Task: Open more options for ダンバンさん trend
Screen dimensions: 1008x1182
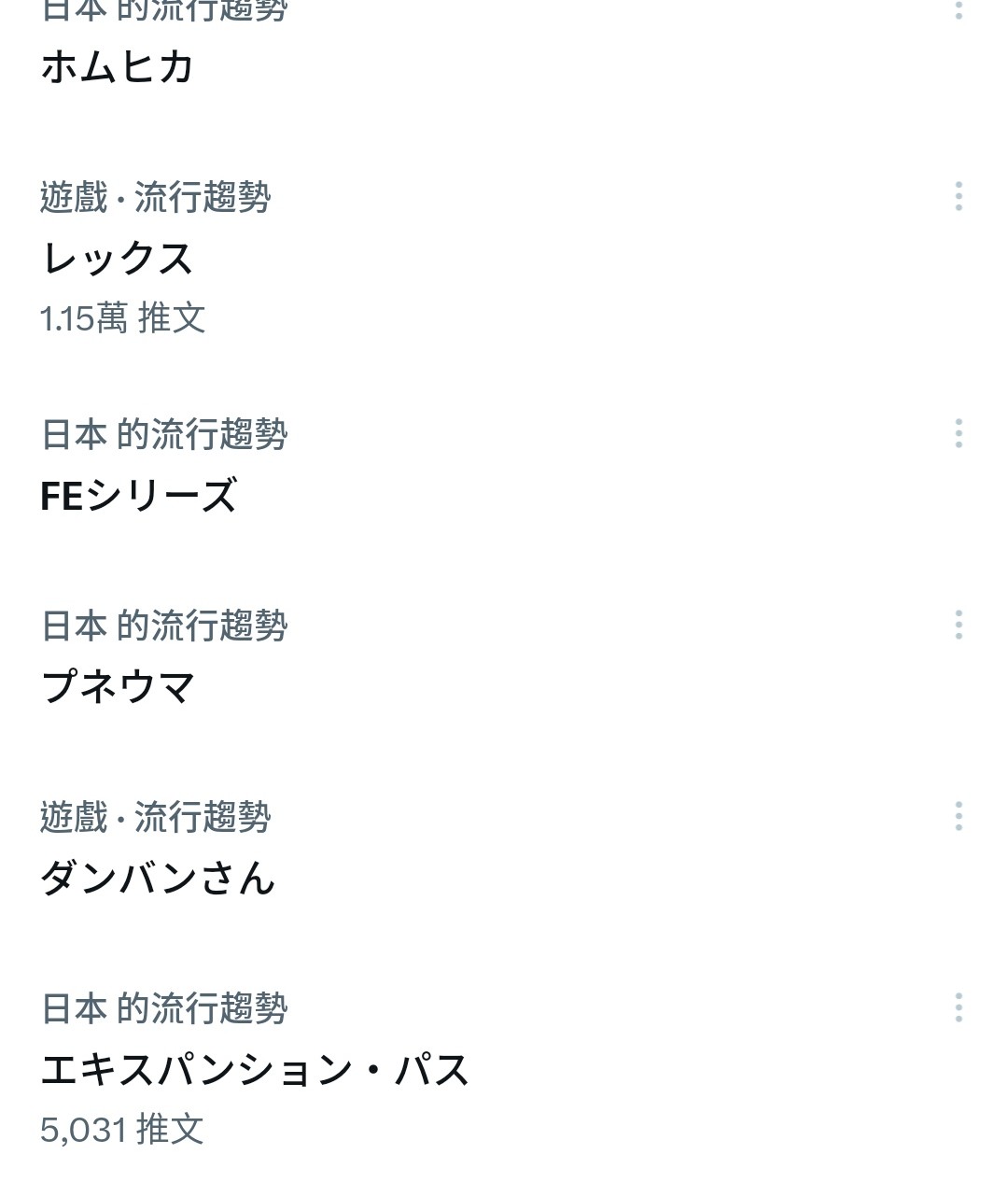Action: coord(959,816)
